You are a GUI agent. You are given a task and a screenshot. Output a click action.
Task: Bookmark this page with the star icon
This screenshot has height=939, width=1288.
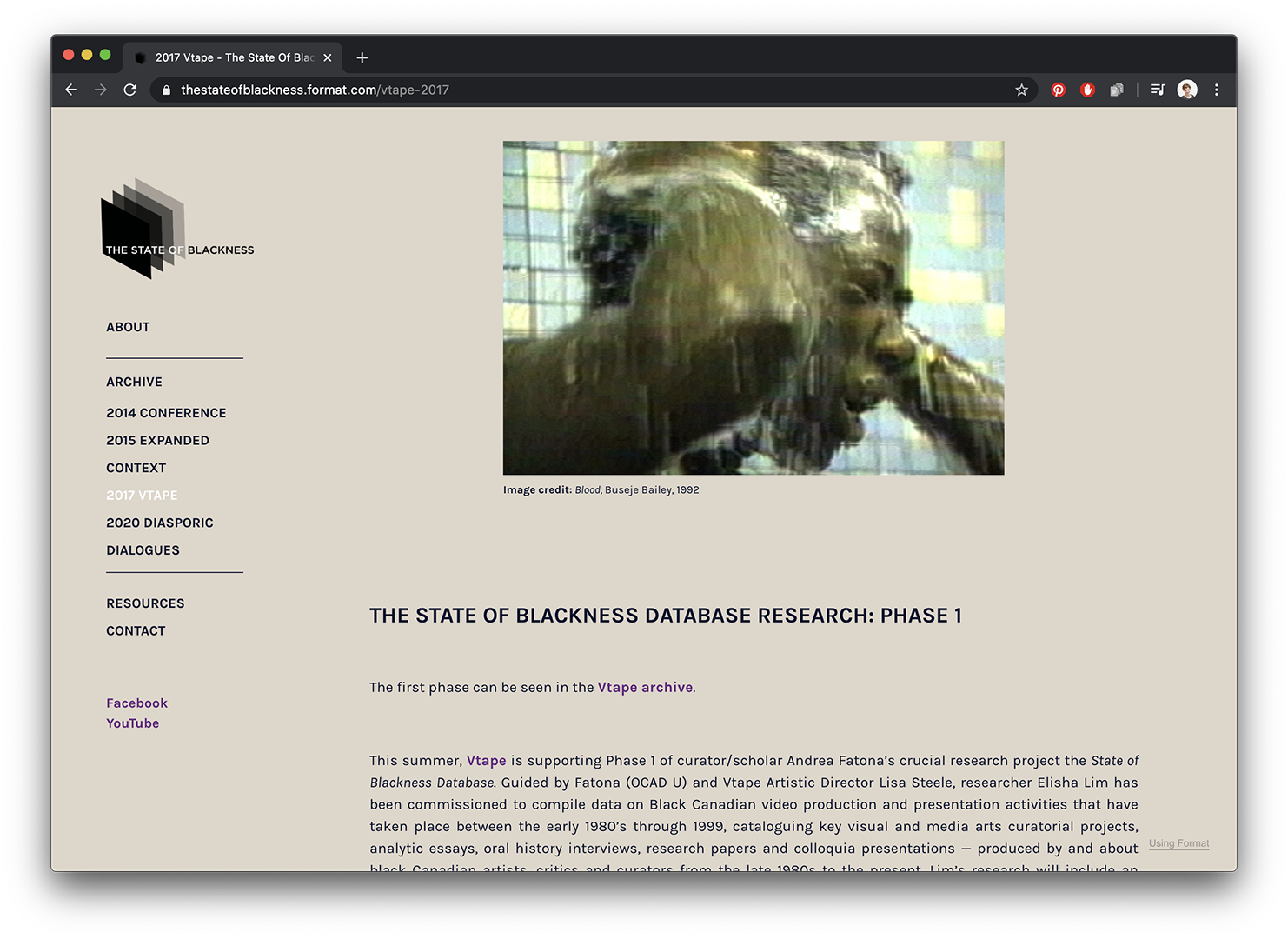pyautogui.click(x=1021, y=90)
